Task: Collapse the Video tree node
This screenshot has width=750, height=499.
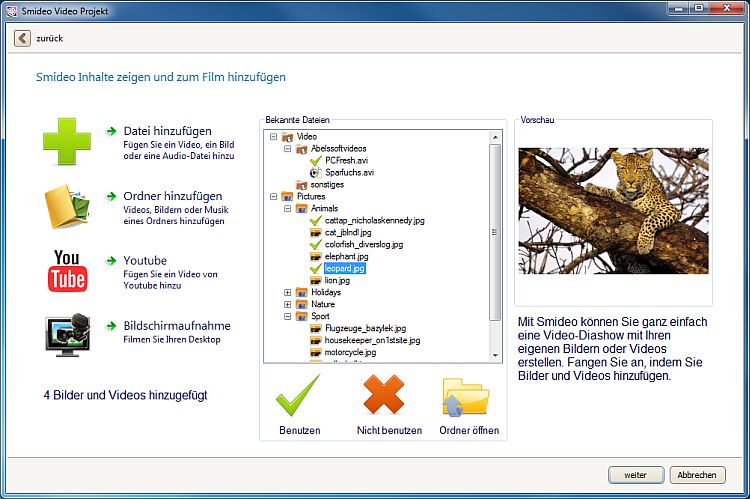Action: coord(274,136)
